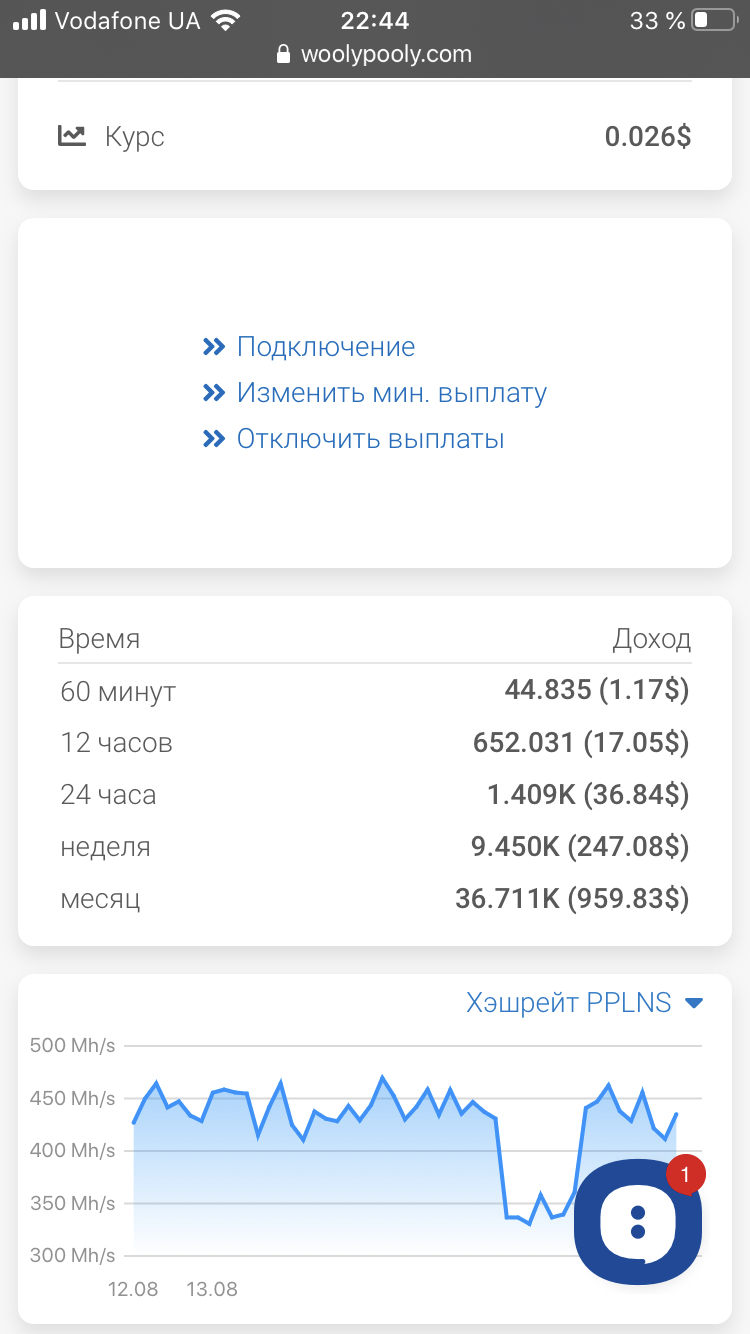Tap the Wi-Fi icon in status bar

tap(226, 20)
